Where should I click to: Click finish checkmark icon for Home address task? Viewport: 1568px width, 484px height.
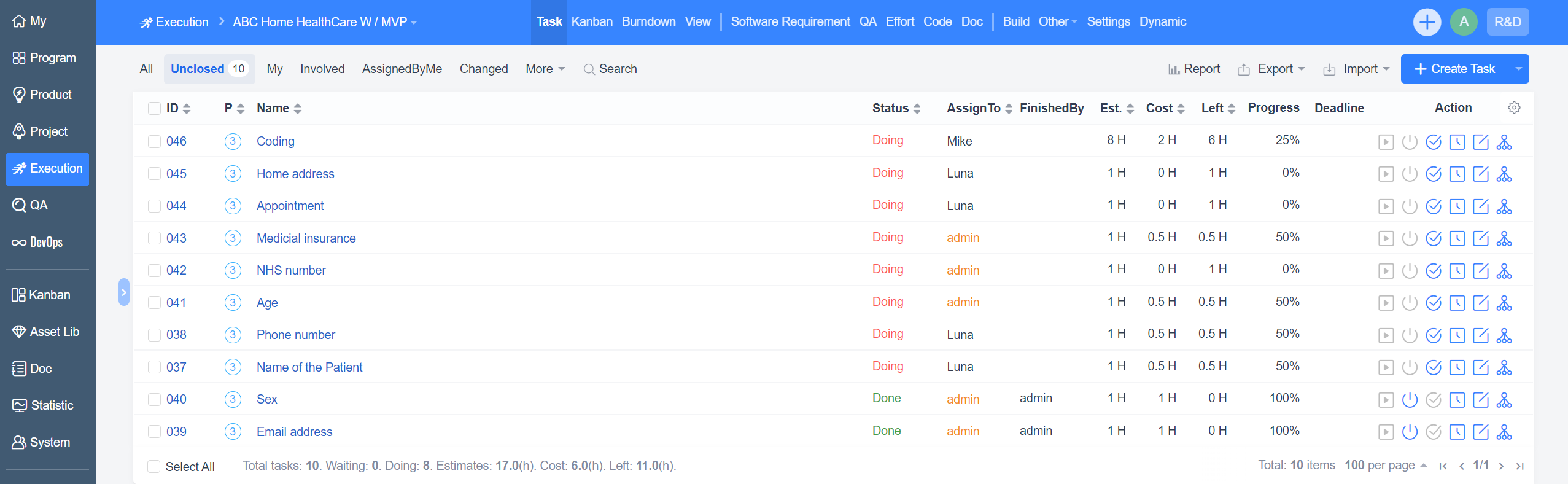tap(1433, 174)
